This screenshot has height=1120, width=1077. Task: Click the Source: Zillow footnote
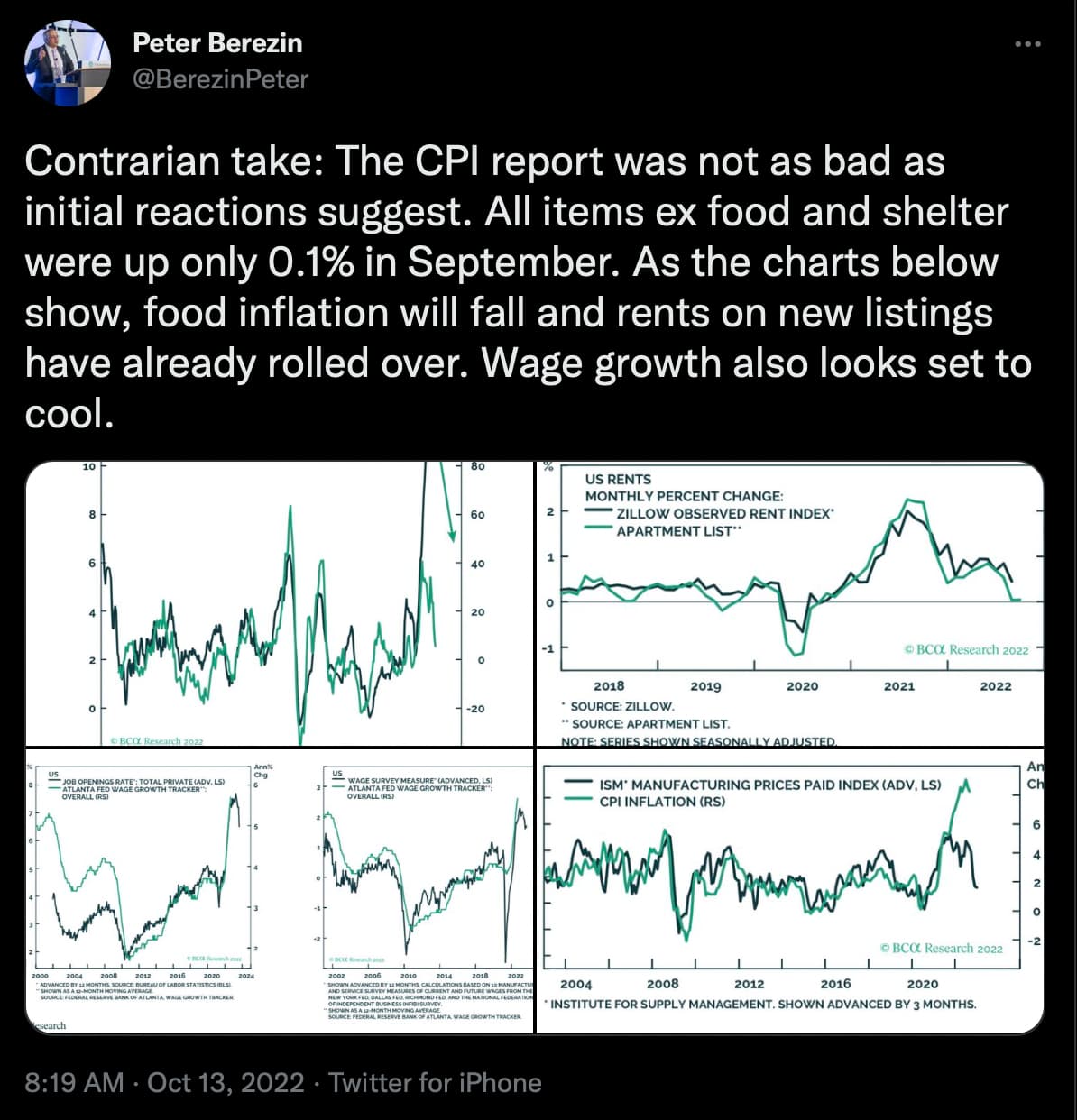click(x=622, y=706)
